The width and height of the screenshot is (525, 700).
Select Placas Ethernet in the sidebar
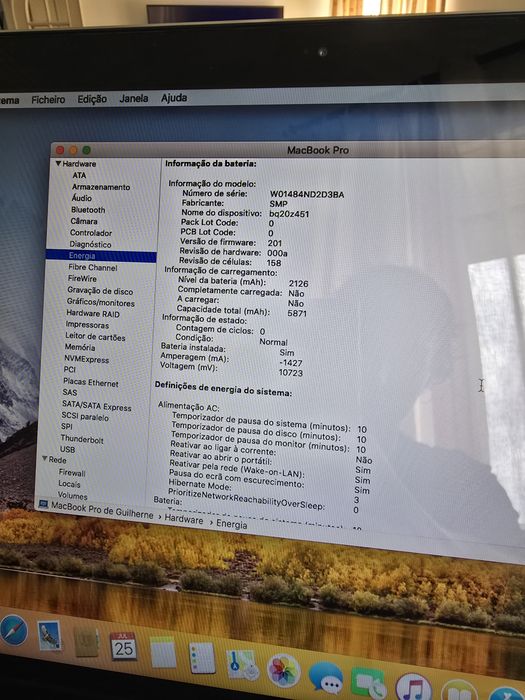point(91,383)
